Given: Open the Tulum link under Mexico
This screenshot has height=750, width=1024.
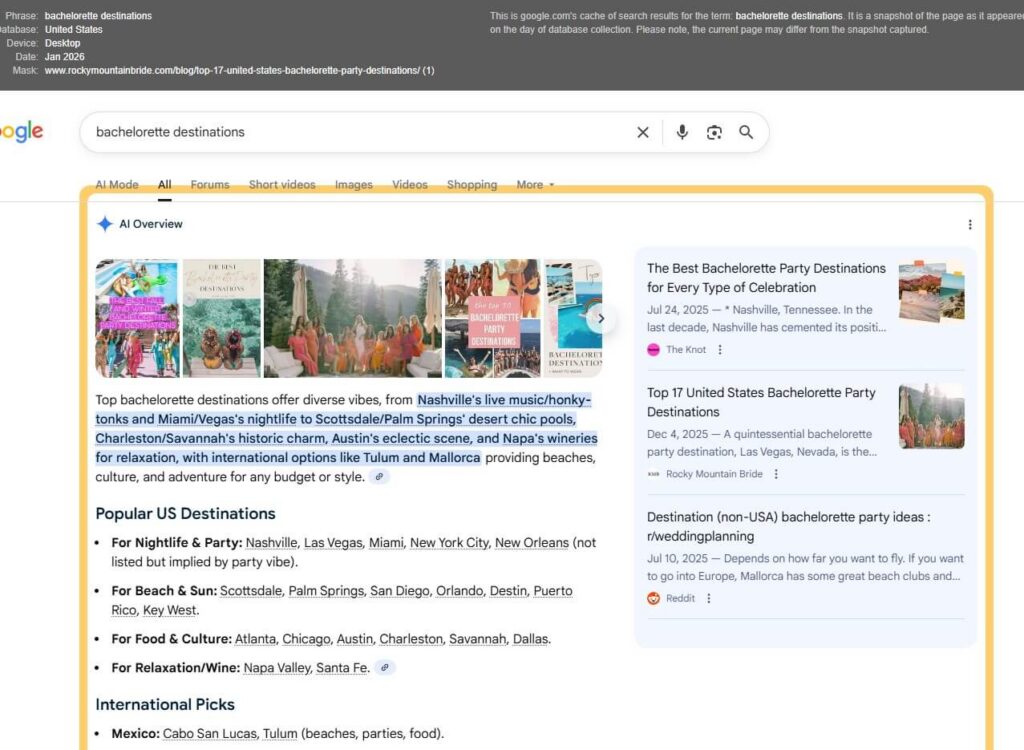Looking at the screenshot, I should (x=280, y=733).
